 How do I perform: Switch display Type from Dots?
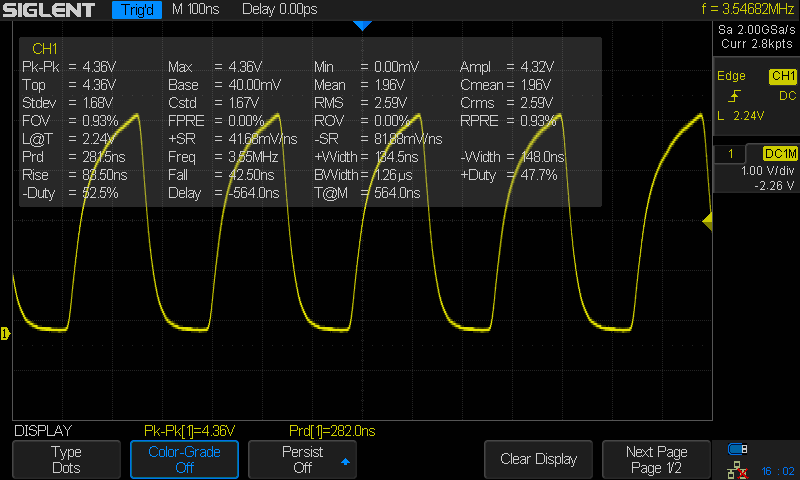(x=66, y=459)
